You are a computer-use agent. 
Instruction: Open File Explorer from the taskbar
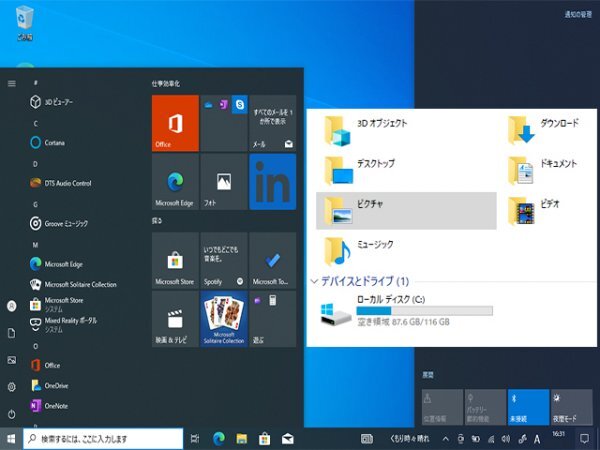(241, 439)
